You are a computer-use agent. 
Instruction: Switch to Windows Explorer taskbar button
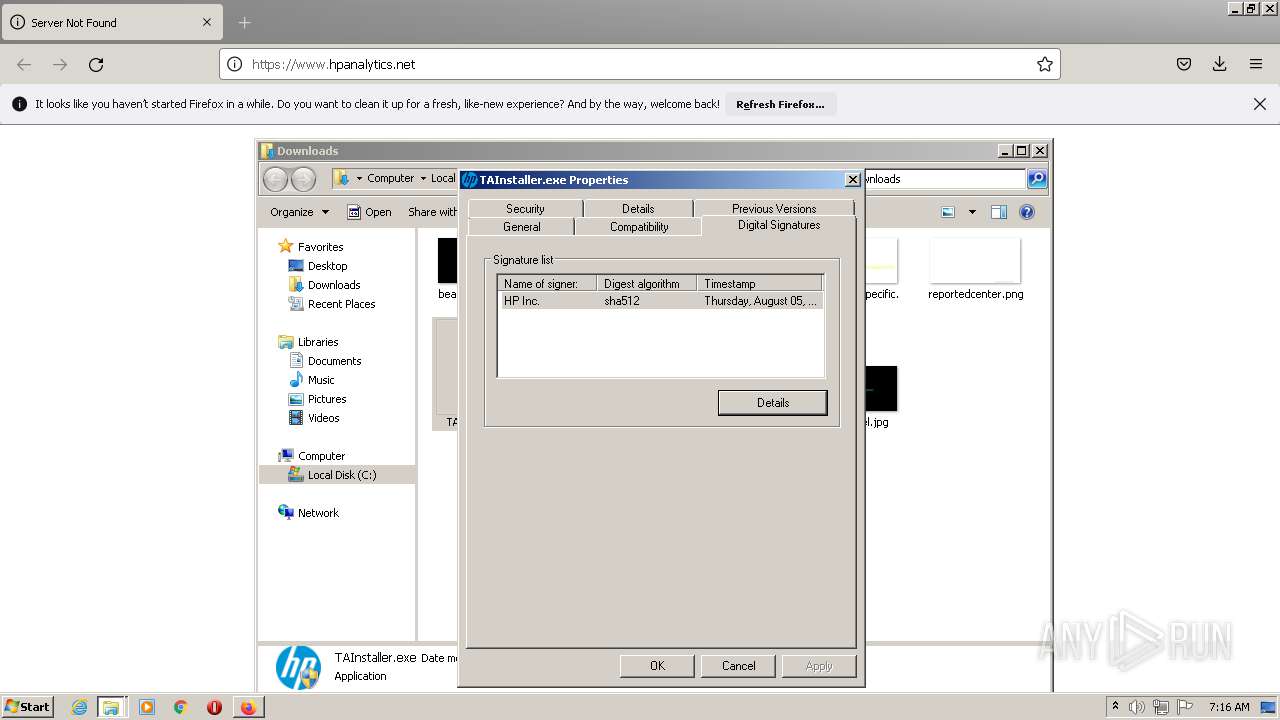(111, 707)
